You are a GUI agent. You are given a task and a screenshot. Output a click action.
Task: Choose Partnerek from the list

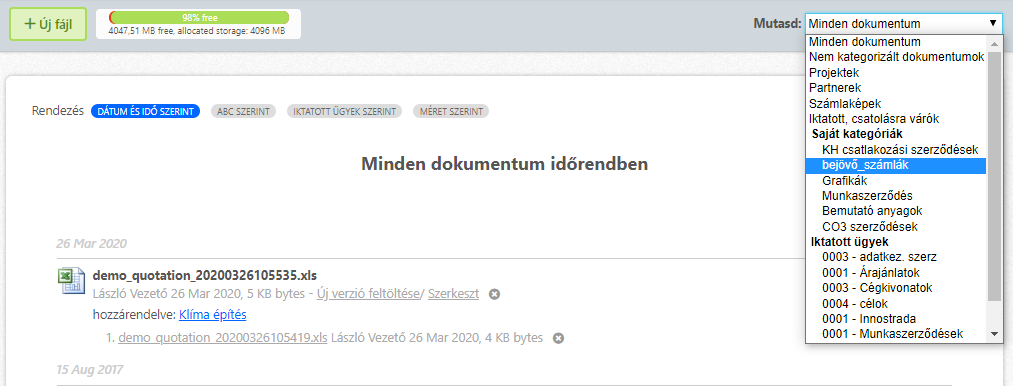click(895, 88)
